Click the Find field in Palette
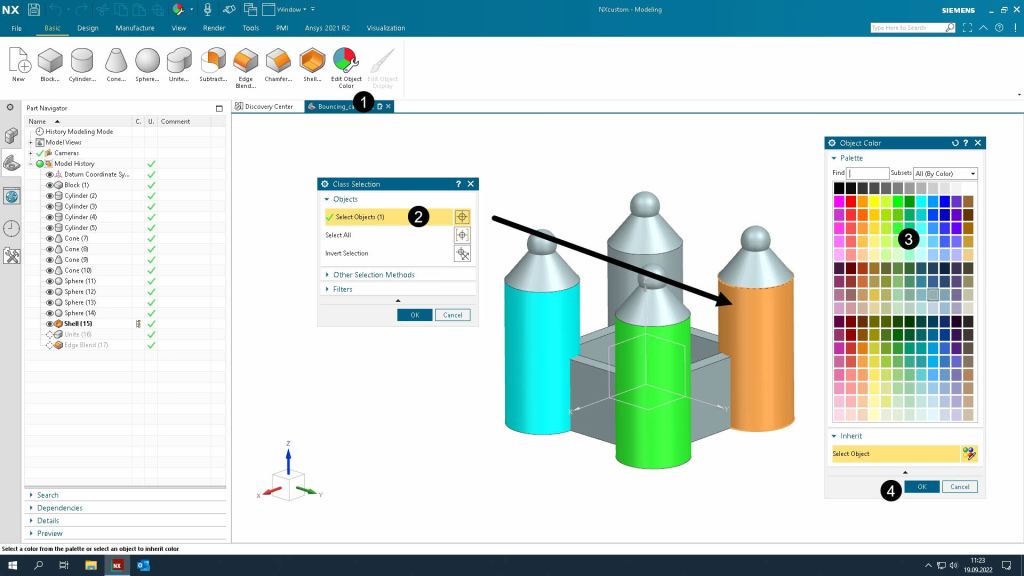Image resolution: width=1024 pixels, height=576 pixels. coord(868,174)
